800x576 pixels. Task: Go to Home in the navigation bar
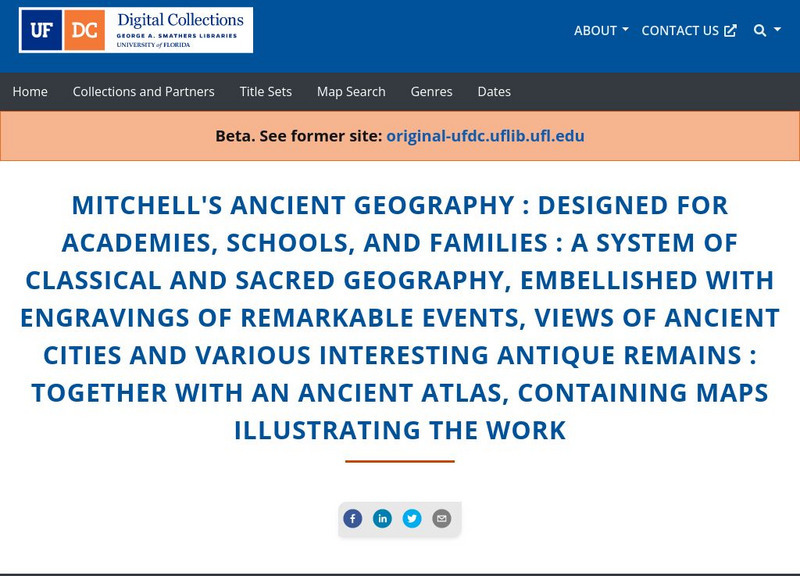(30, 91)
